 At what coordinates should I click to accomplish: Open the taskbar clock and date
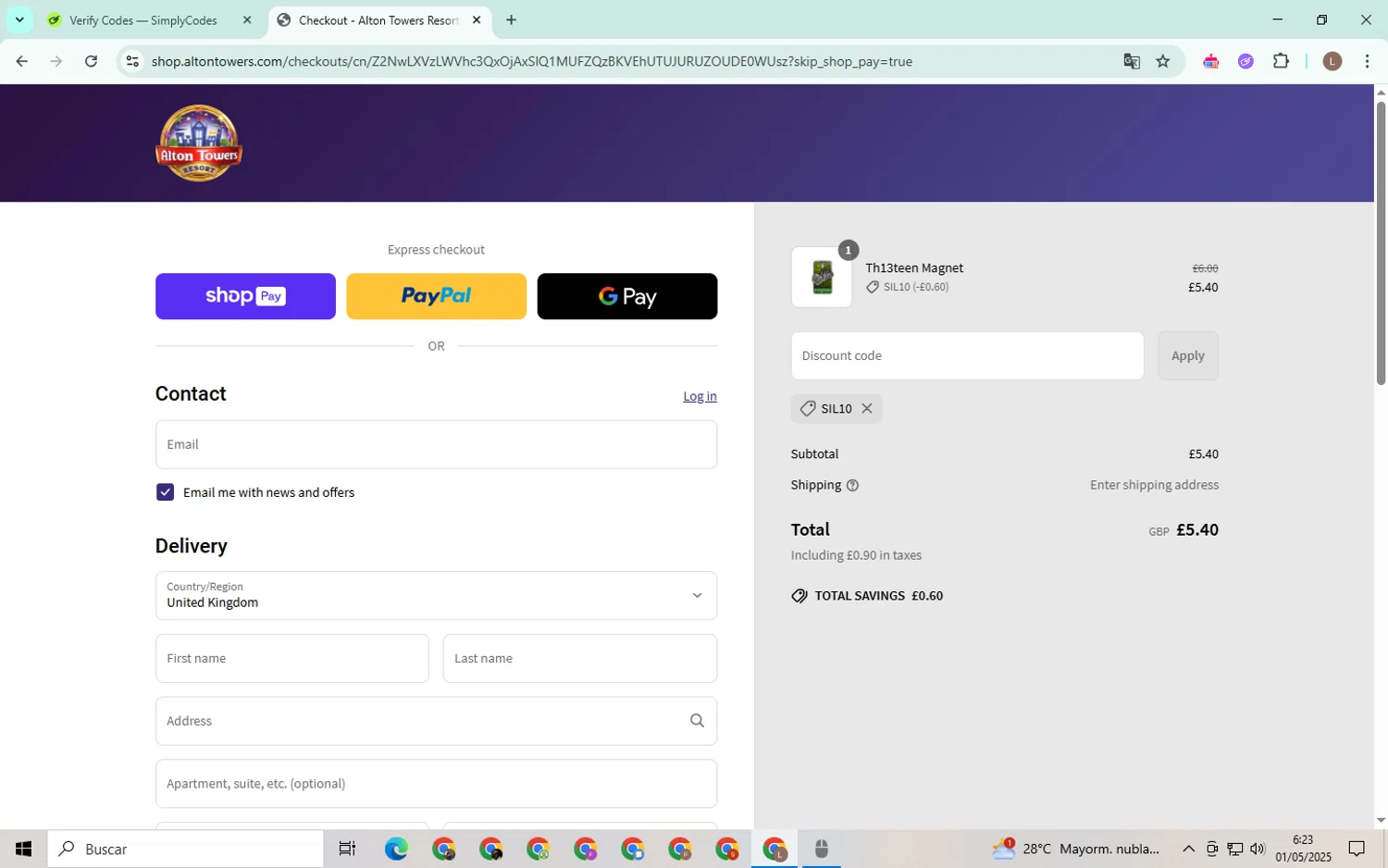(1303, 849)
